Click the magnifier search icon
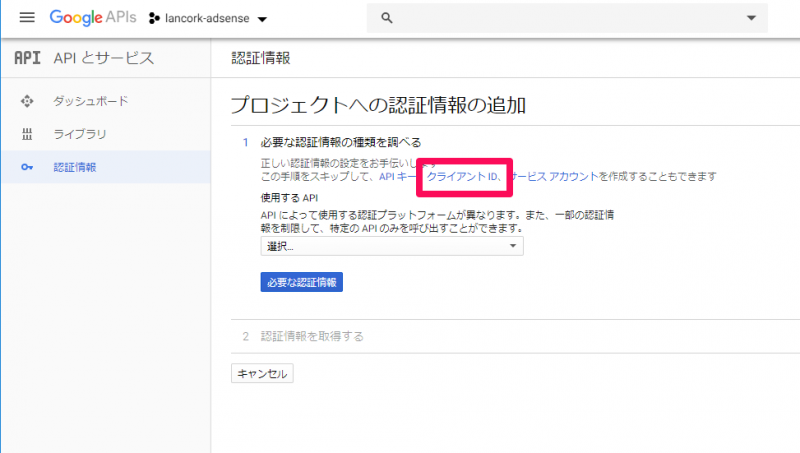The height and width of the screenshot is (453, 800). 388,18
